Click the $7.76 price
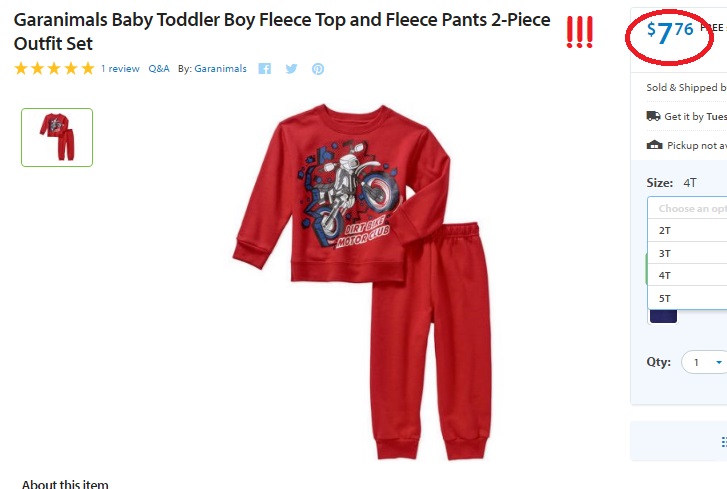Image resolution: width=727 pixels, height=489 pixels. pos(670,32)
